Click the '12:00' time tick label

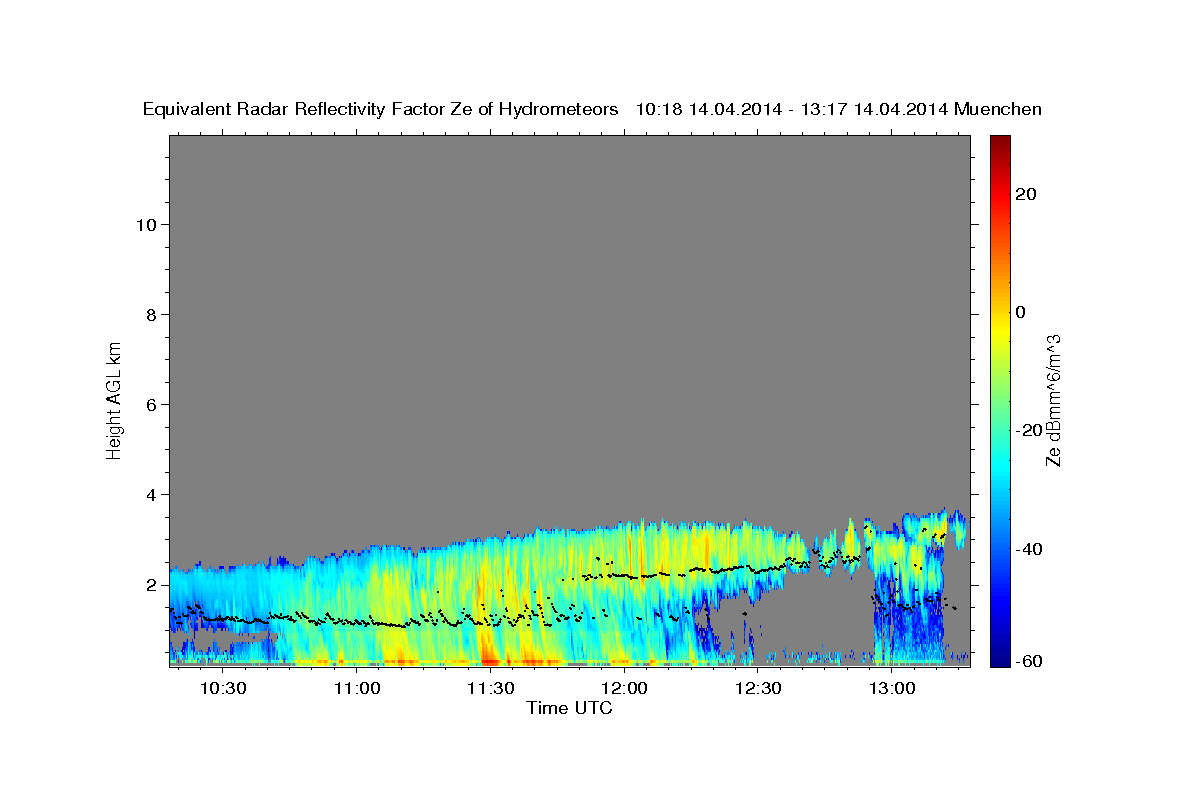tap(624, 688)
